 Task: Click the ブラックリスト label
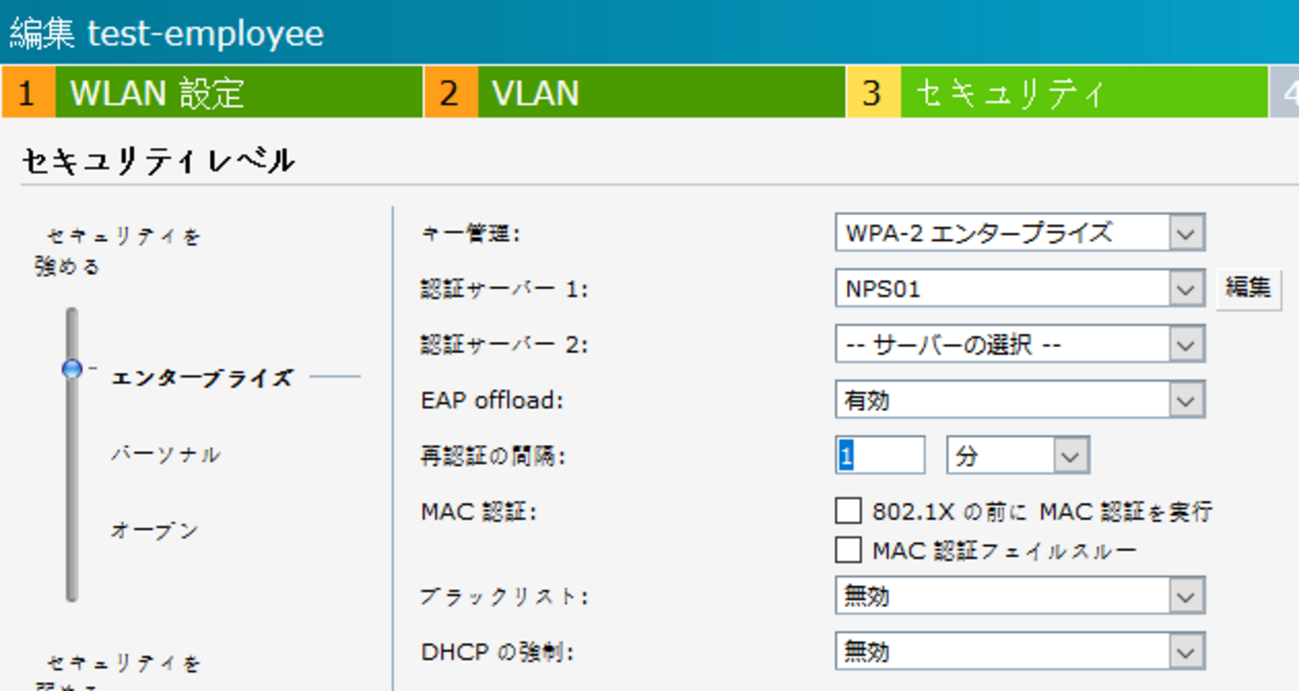point(504,596)
